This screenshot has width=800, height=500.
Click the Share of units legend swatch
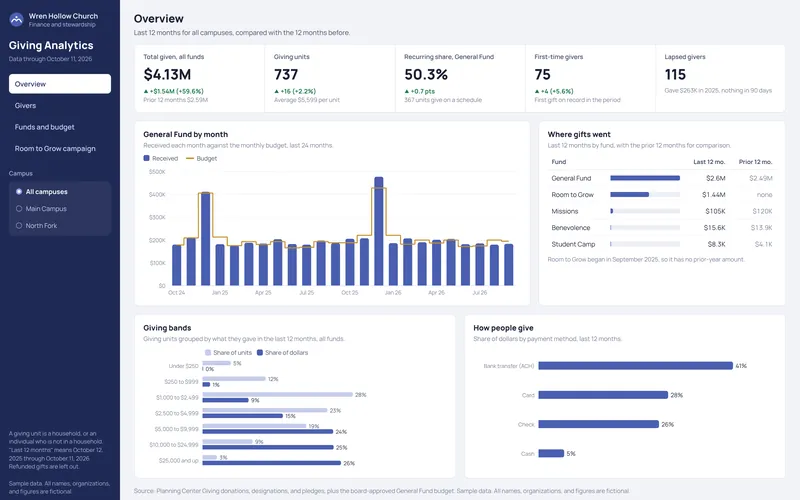[208, 353]
